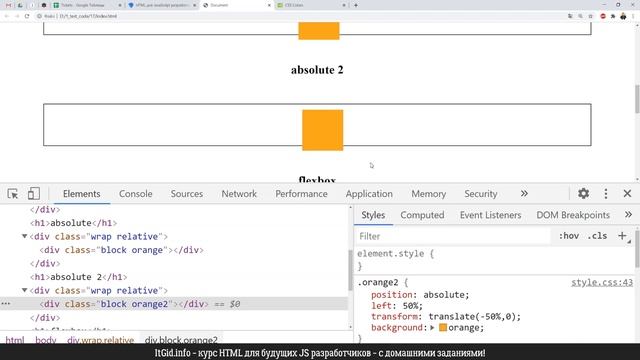Image resolution: width=640 pixels, height=360 pixels.
Task: Select the div block orange2 DOM row
Action: [174, 304]
